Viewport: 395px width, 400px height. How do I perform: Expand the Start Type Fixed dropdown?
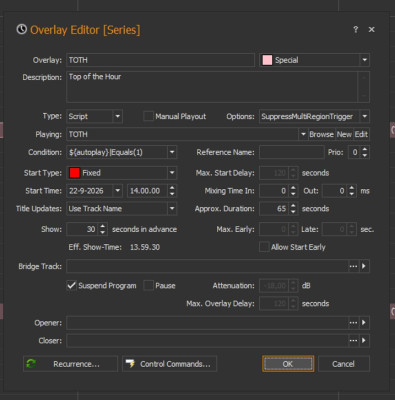coord(172,173)
